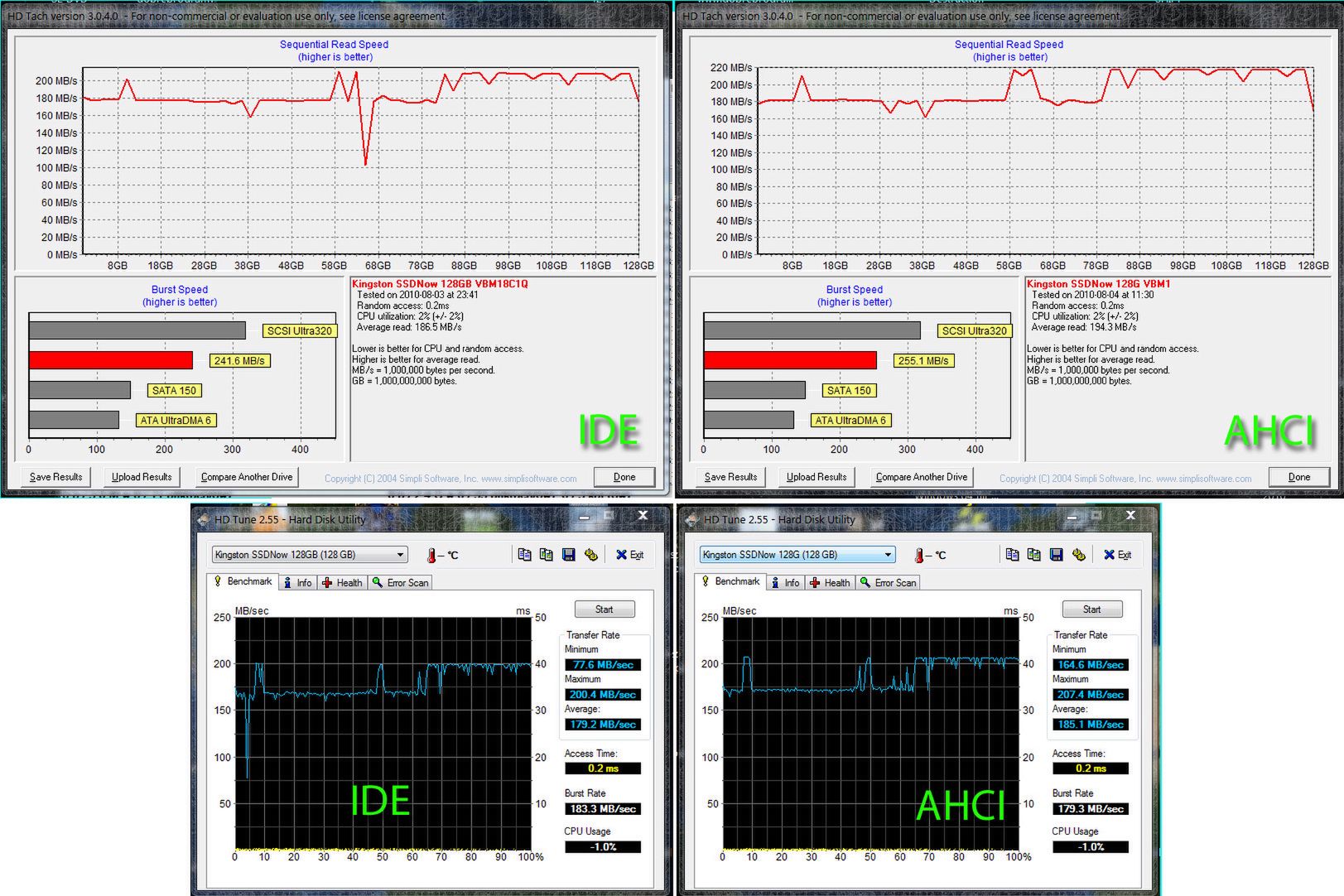Open simplisoftware.com link in IDE HD Tach

[529, 479]
